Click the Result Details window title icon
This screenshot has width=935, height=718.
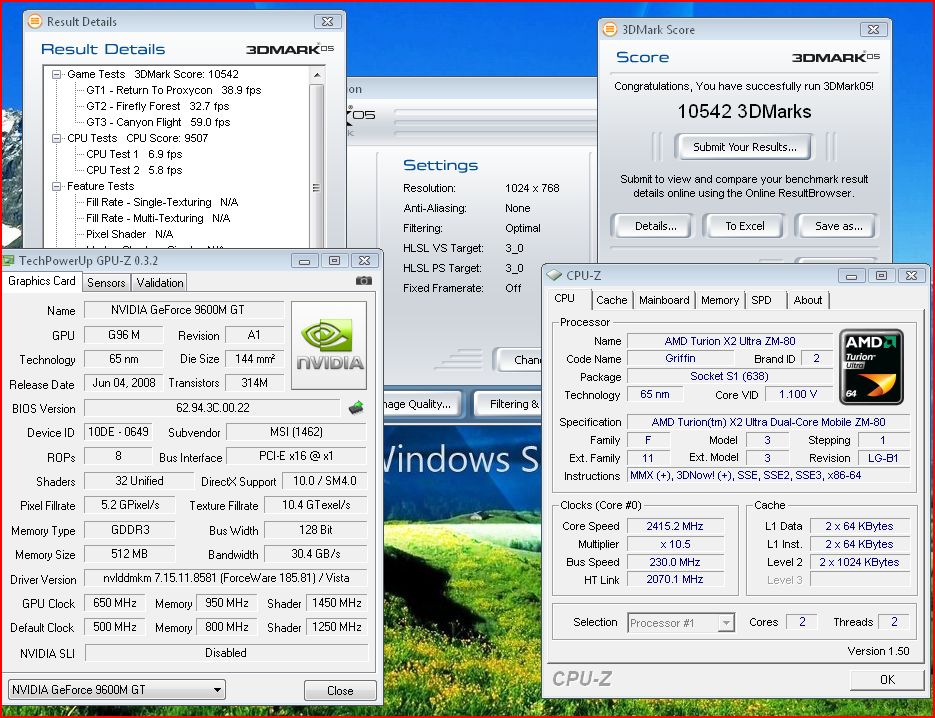(35, 21)
